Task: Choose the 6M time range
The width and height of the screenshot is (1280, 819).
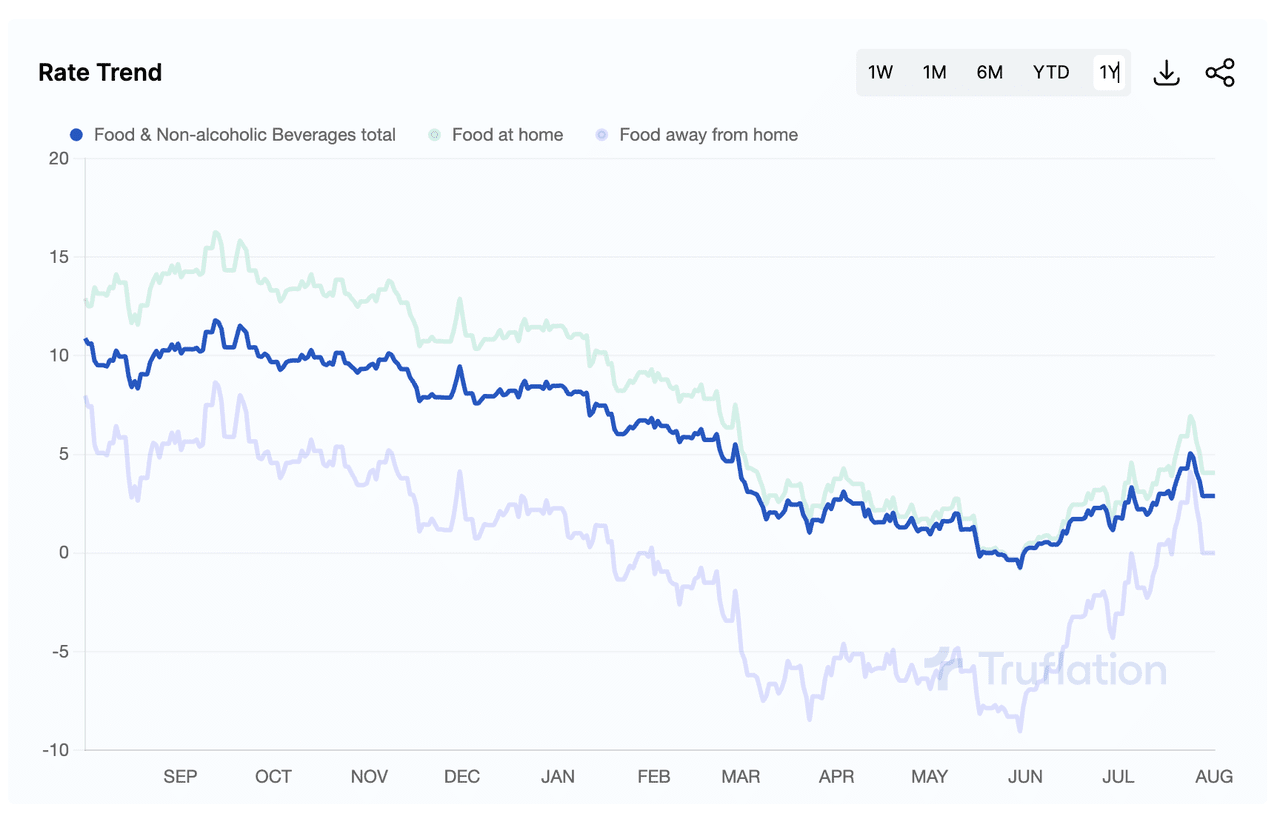Action: (x=989, y=72)
